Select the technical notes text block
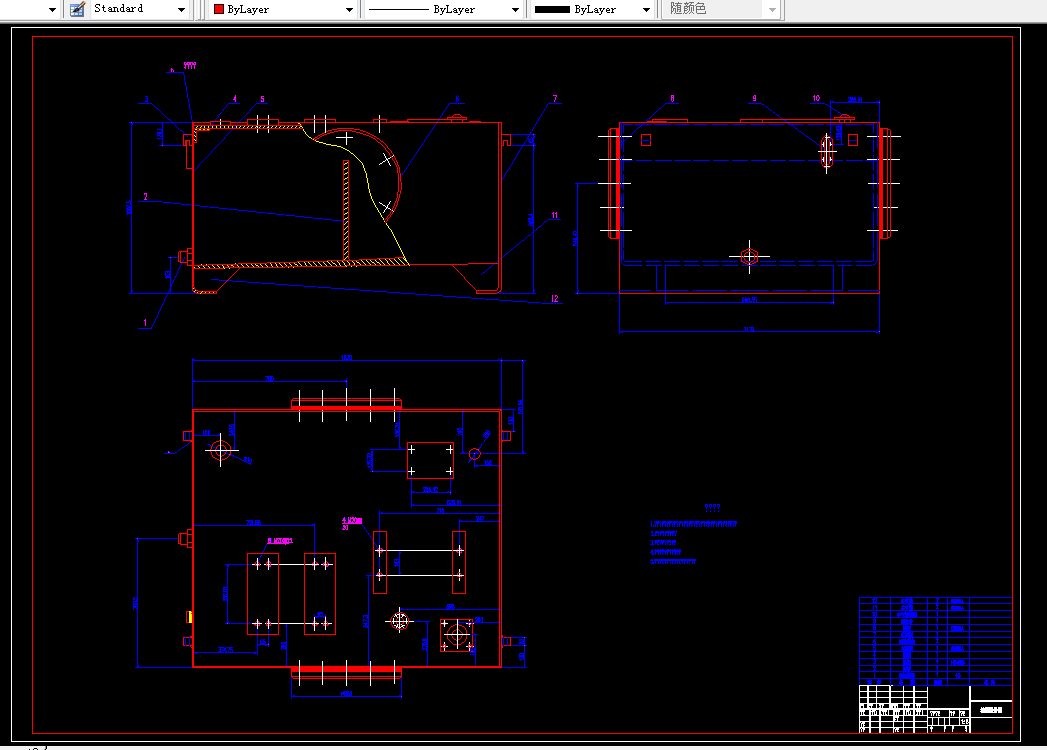1047x750 pixels. pyautogui.click(x=693, y=535)
